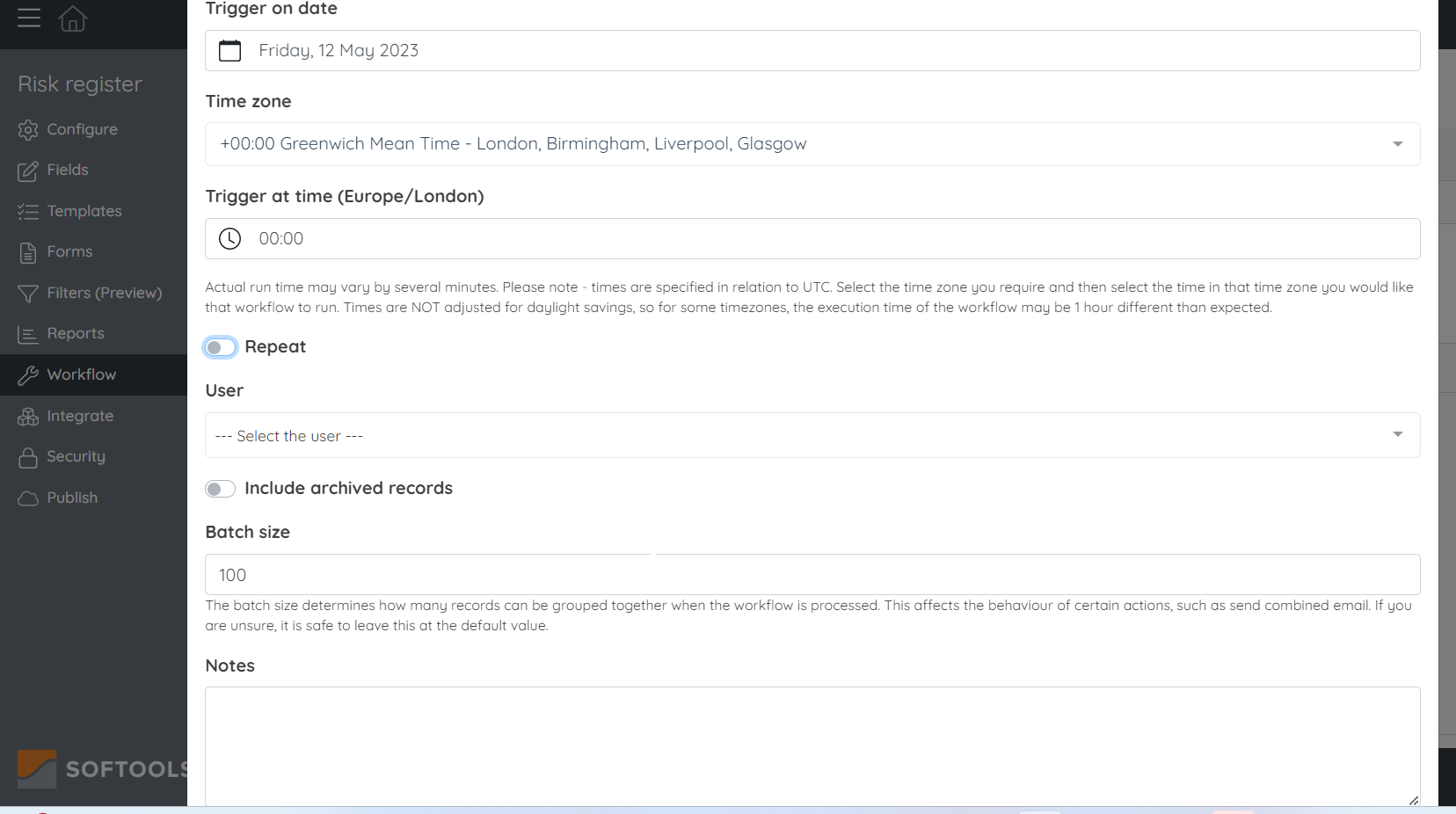Open Integrate in the sidebar
Screen dimensions: 1456x814
[x=93, y=416]
